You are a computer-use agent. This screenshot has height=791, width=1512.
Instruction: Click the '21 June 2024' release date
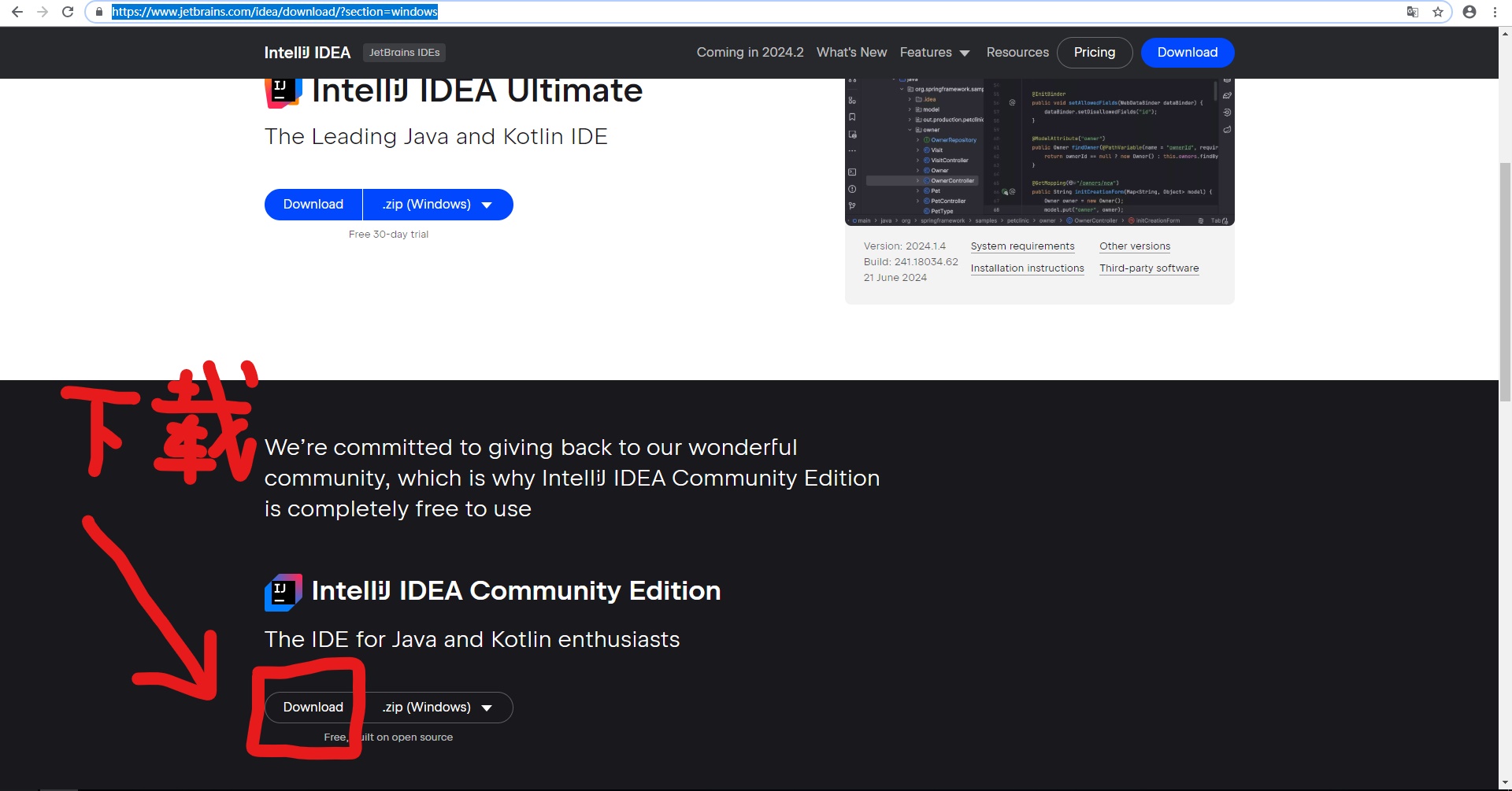click(x=895, y=278)
